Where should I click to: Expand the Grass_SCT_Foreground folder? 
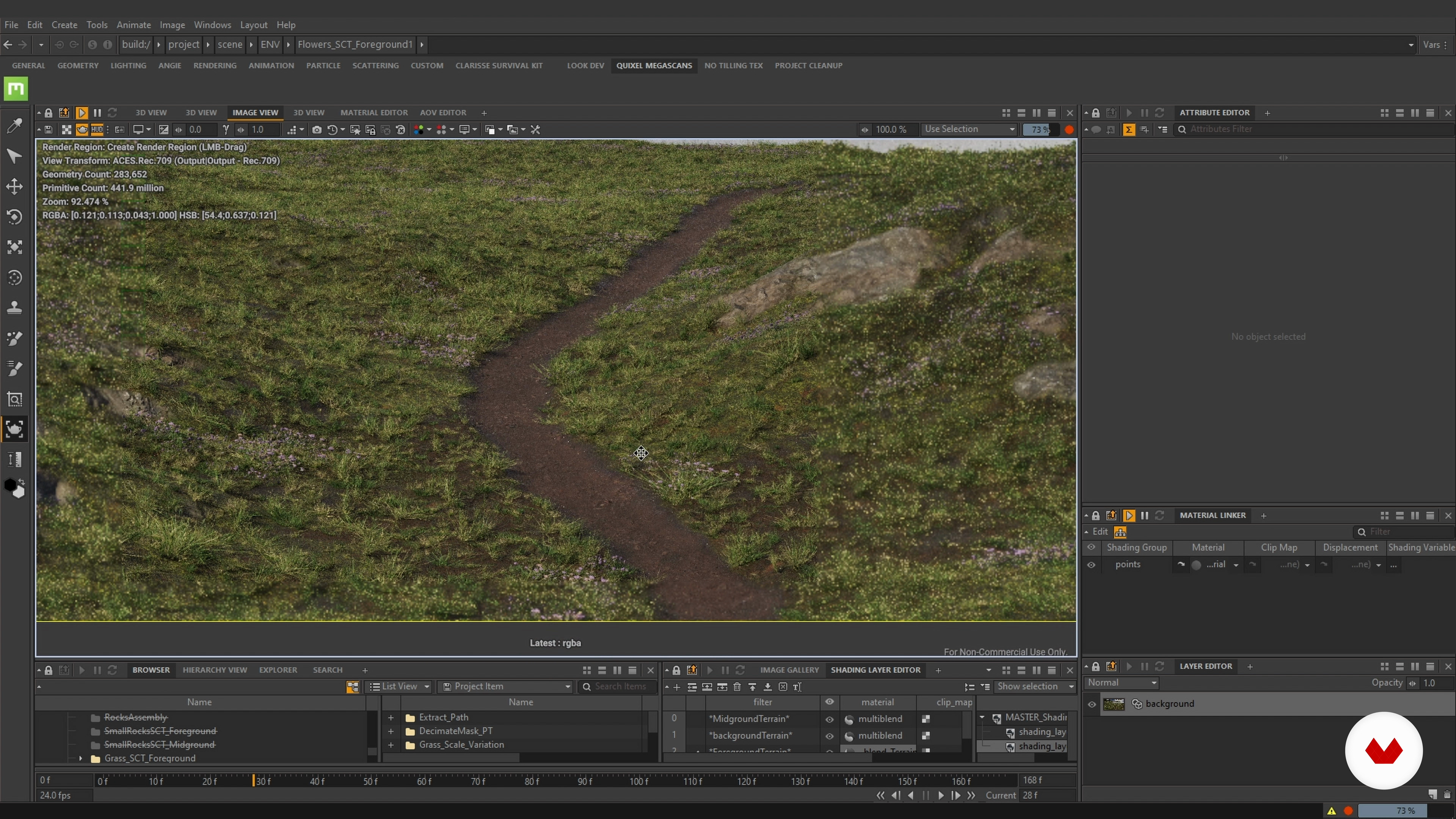point(80,758)
